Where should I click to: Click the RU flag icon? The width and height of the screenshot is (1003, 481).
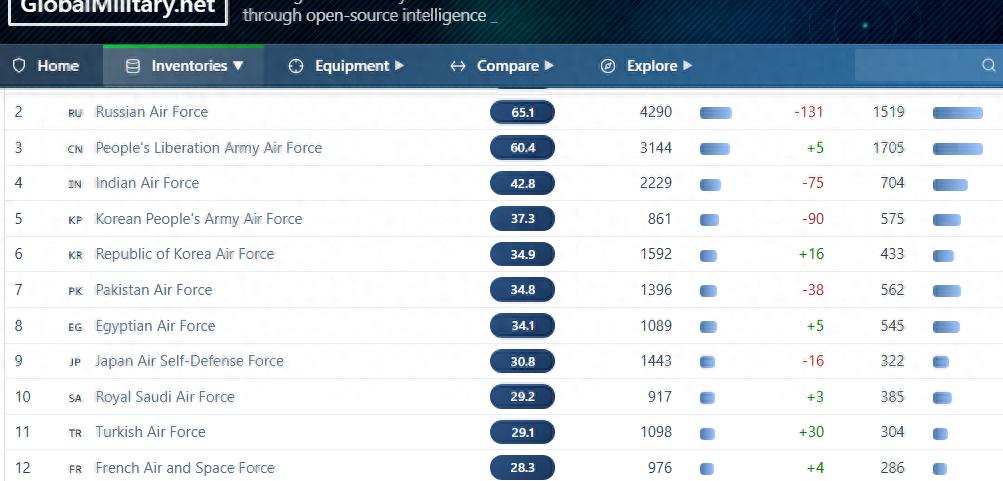point(75,113)
